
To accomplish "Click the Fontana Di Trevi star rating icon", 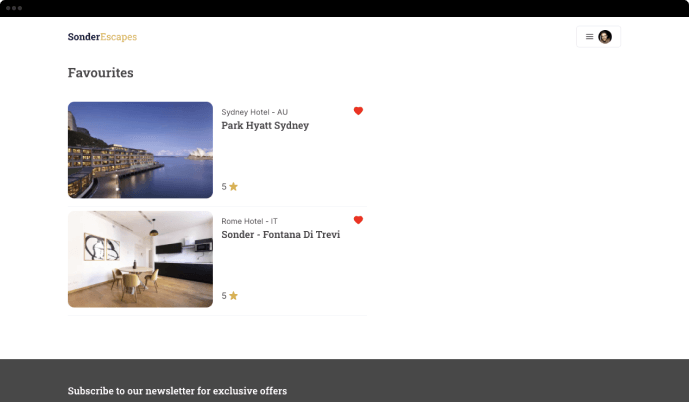I will pyautogui.click(x=233, y=295).
